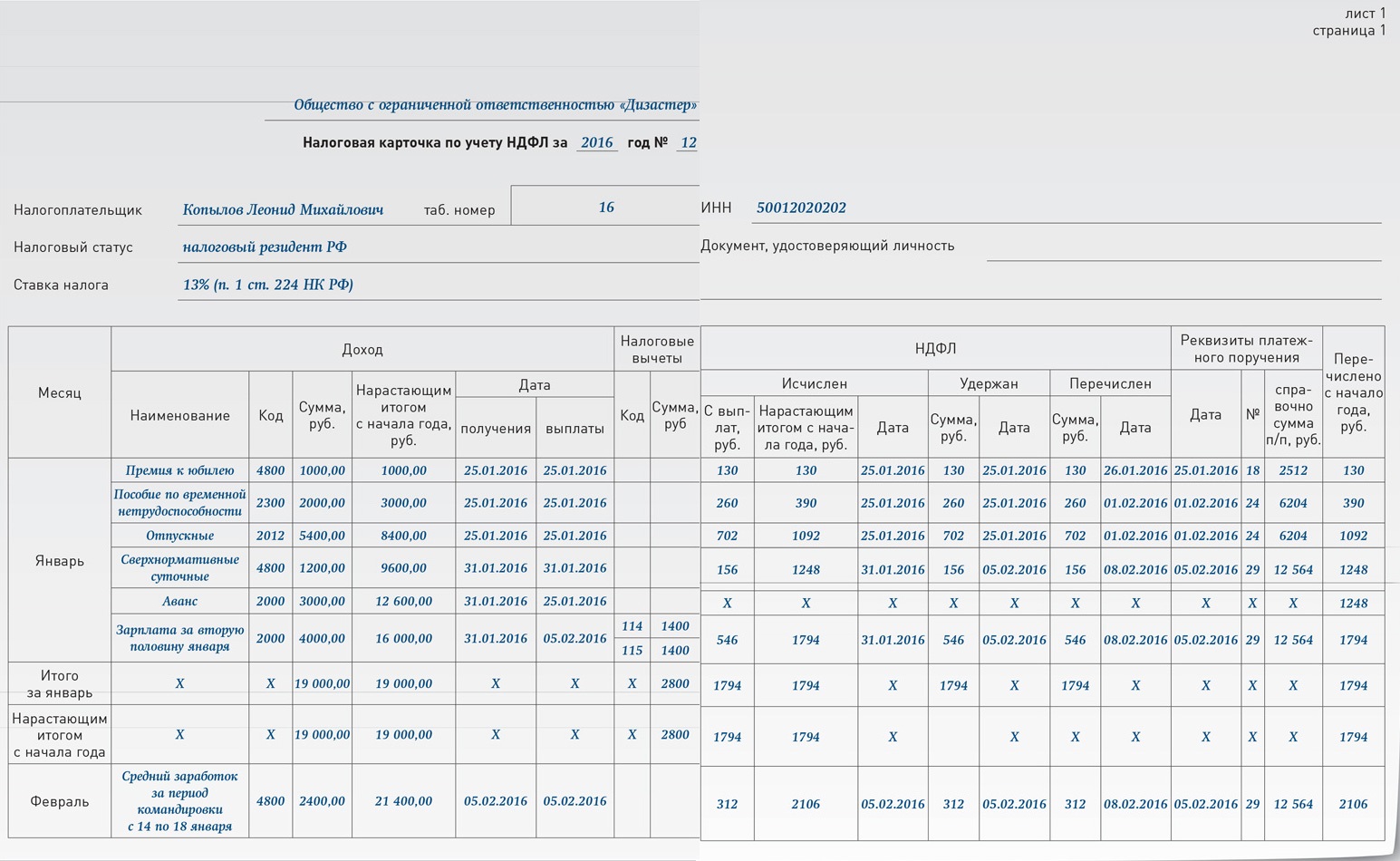Screen dimensions: 1400x861
Task: Click 'Средний заработок за период командировки' cell
Action: [x=179, y=801]
